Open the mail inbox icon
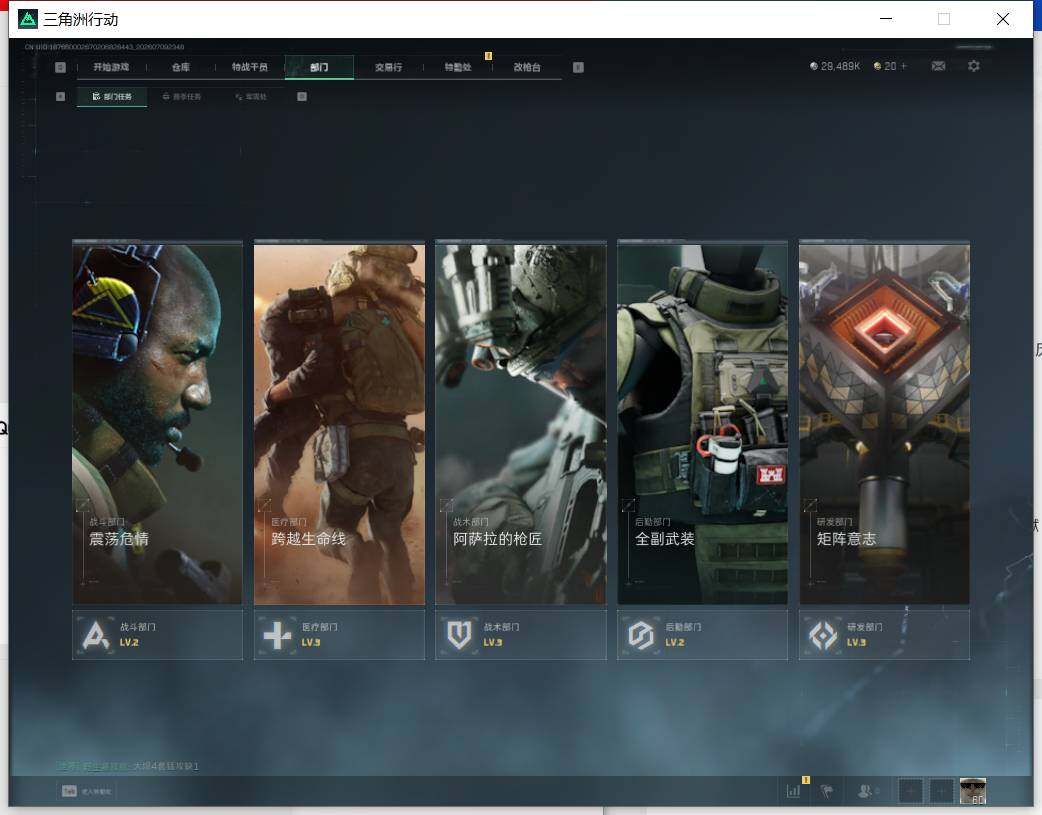1042x815 pixels. pyautogui.click(x=938, y=66)
